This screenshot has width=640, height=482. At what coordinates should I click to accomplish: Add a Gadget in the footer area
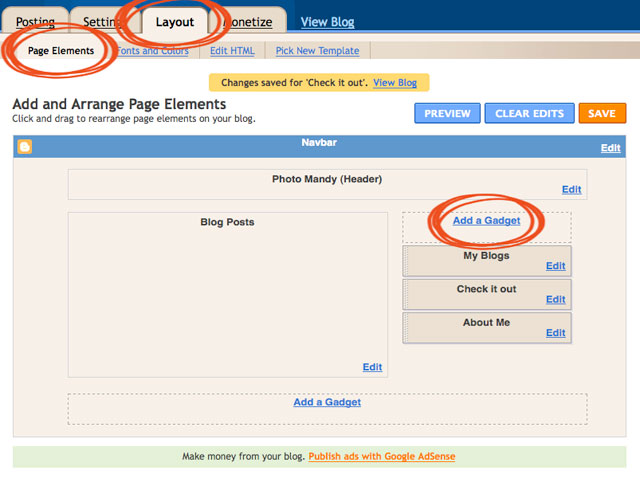(327, 402)
